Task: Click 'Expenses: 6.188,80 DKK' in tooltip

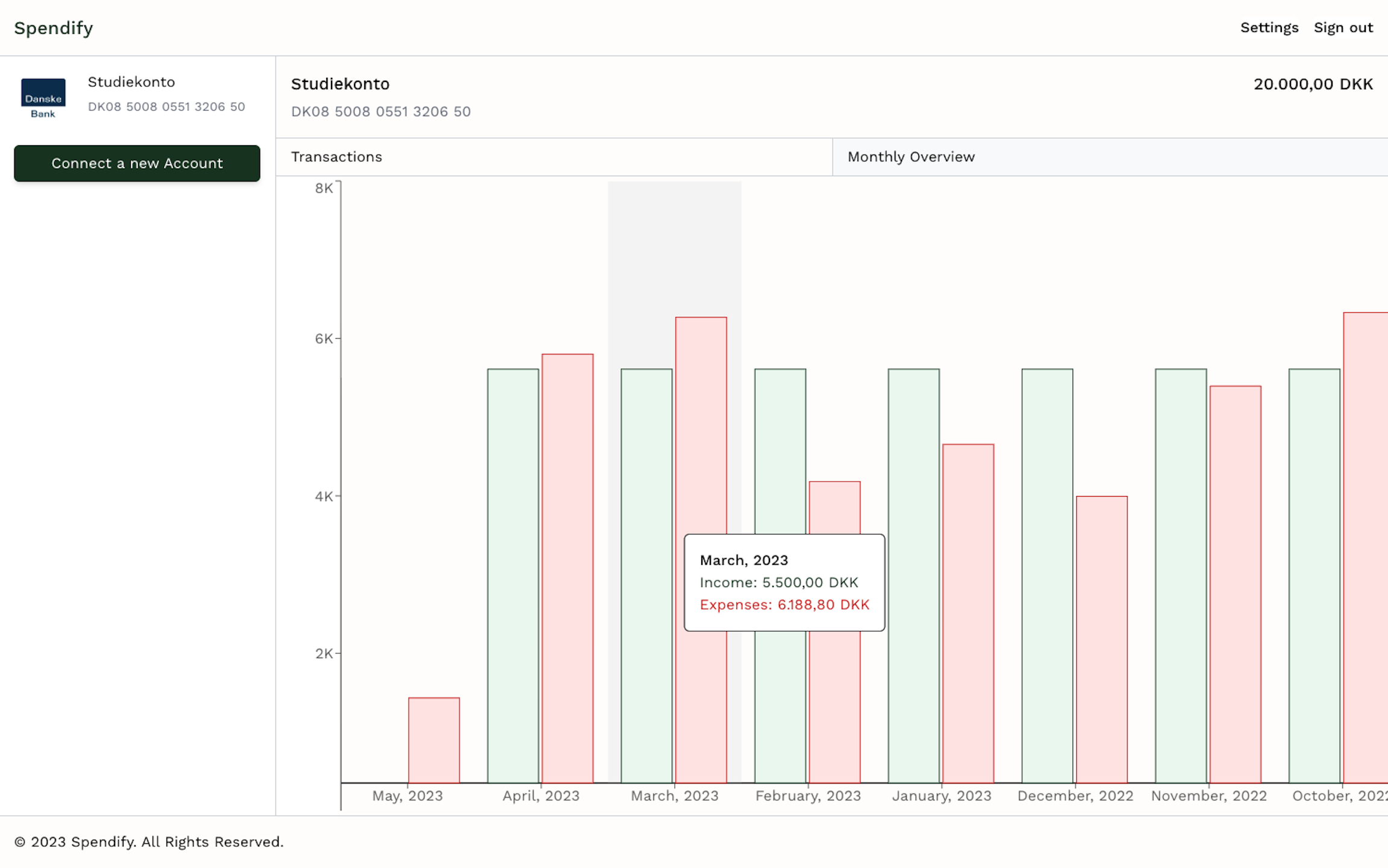Action: (784, 605)
